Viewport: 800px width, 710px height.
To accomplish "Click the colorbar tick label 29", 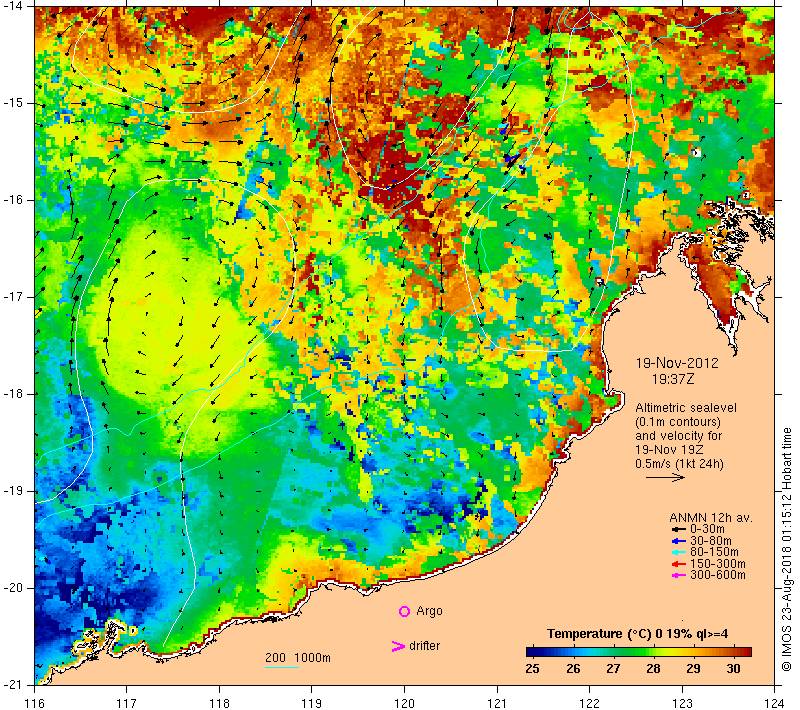I will coord(693,669).
